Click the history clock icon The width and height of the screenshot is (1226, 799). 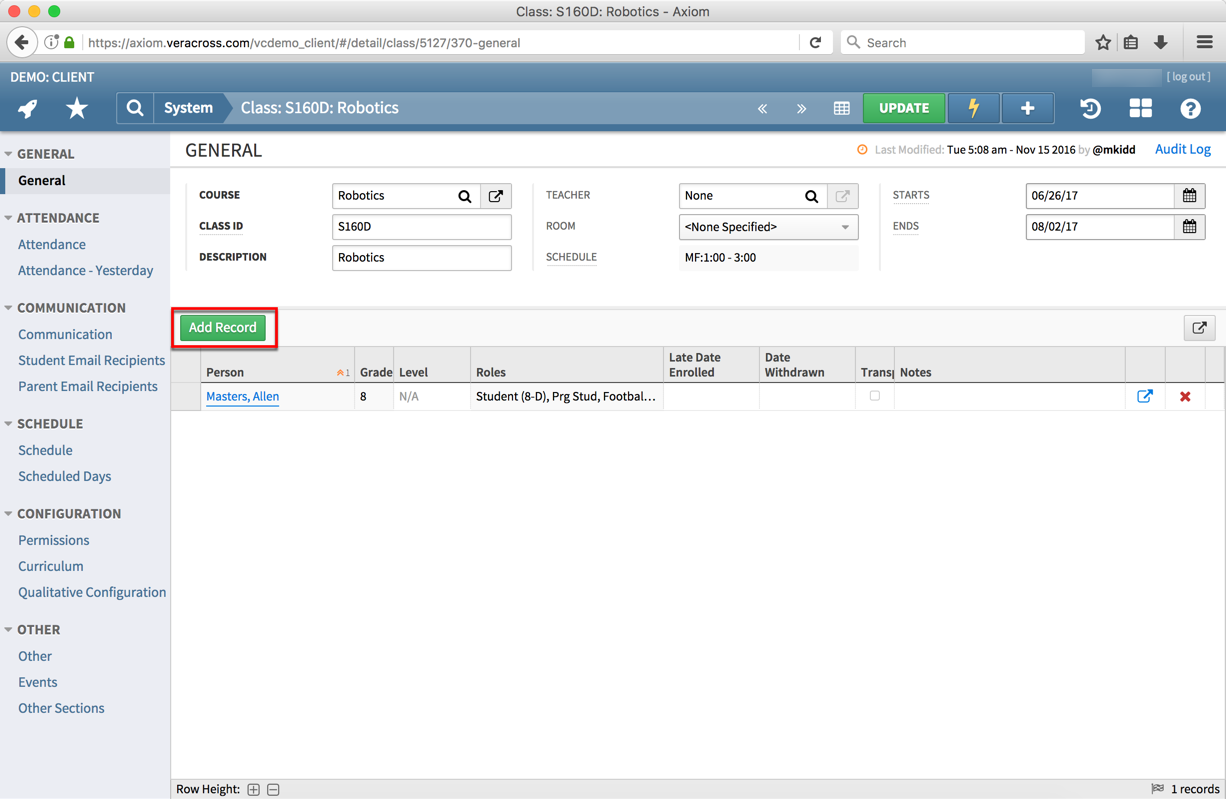point(1090,108)
